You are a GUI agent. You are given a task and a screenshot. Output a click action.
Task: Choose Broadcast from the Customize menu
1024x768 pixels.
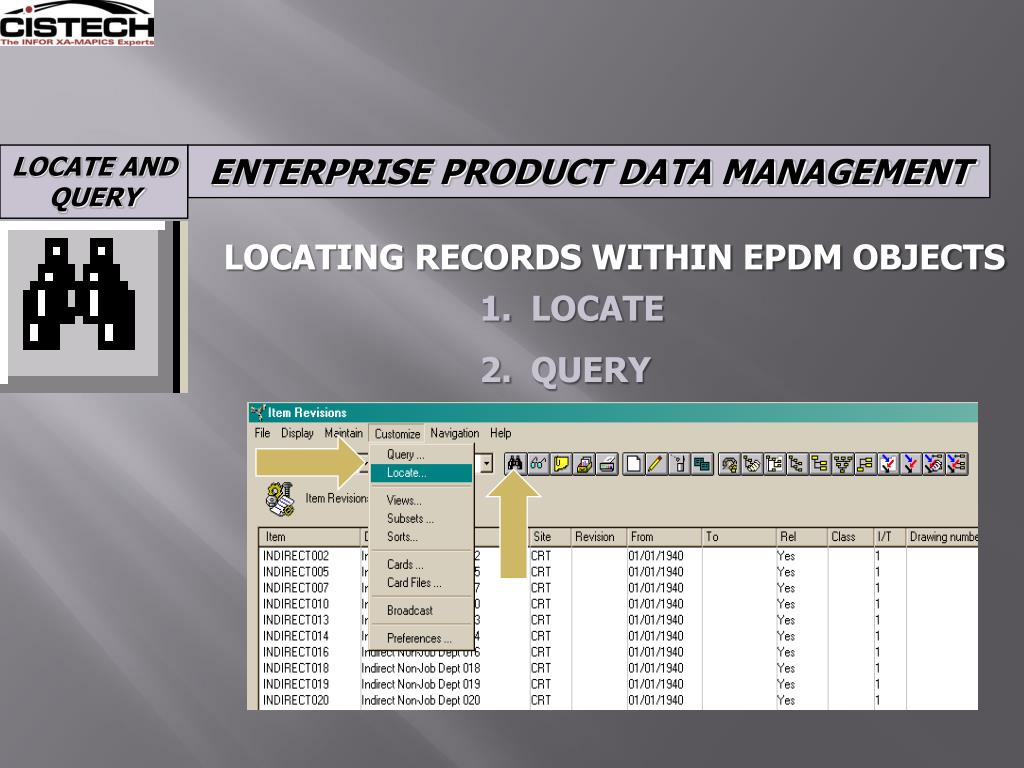click(421, 611)
